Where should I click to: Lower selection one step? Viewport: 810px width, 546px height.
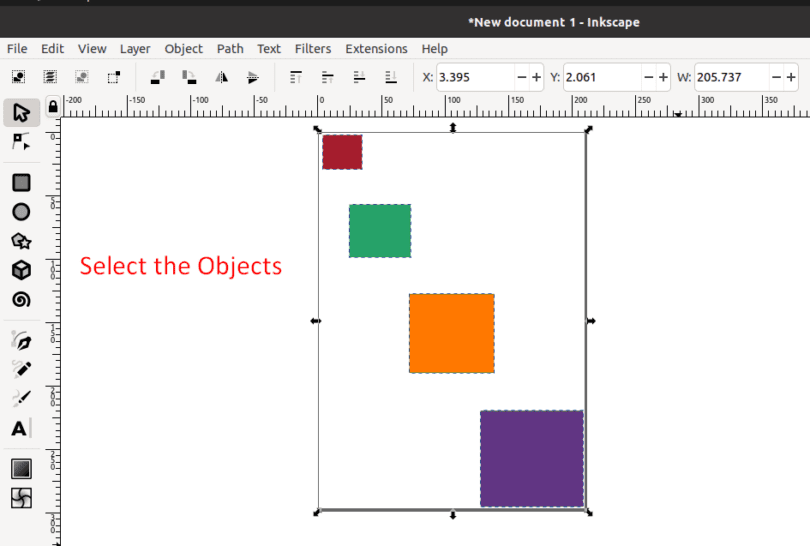tap(360, 77)
